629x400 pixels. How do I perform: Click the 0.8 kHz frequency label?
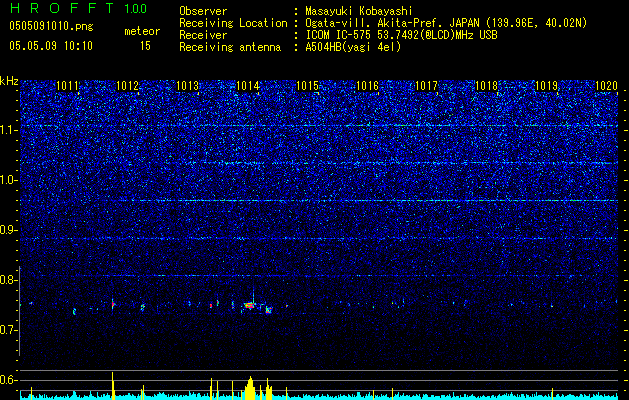click(7, 280)
